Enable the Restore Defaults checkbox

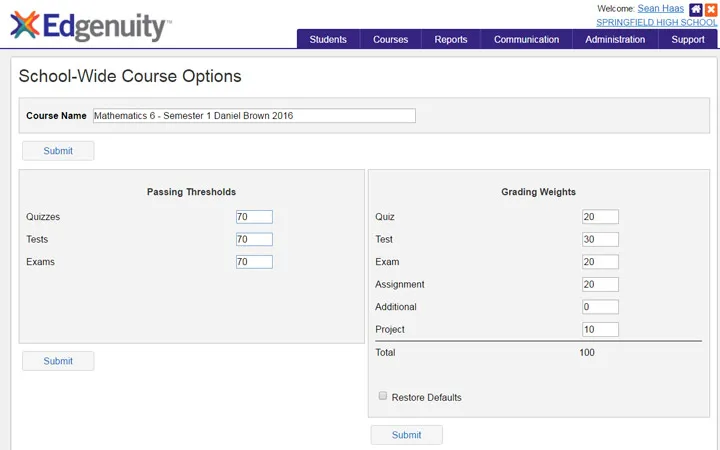point(383,396)
